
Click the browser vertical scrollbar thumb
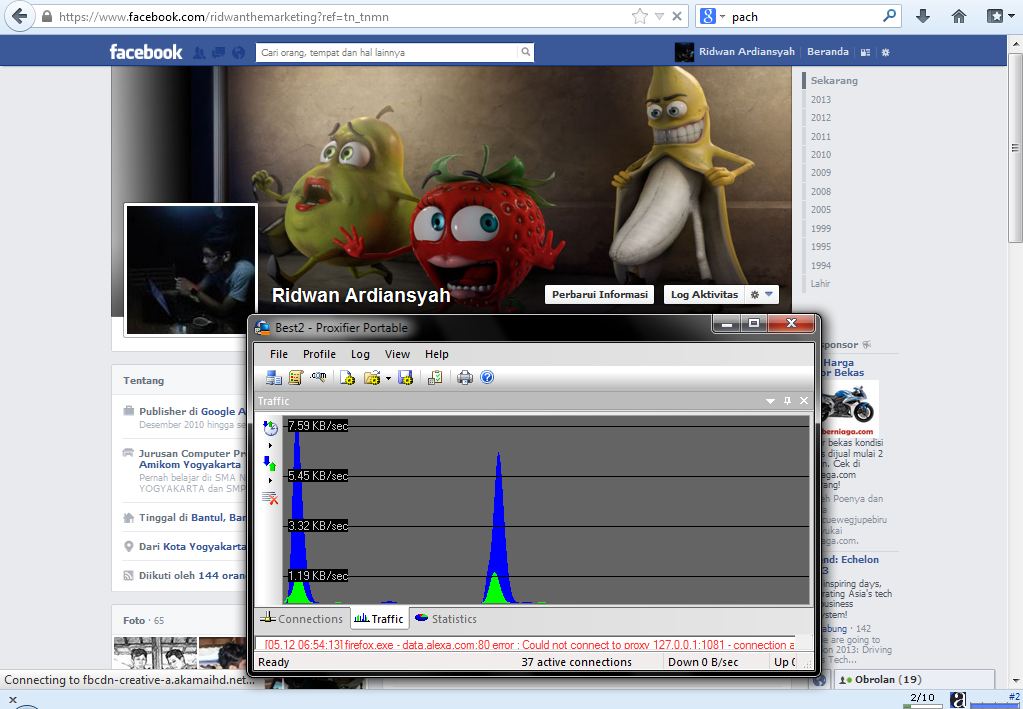pyautogui.click(x=1015, y=149)
